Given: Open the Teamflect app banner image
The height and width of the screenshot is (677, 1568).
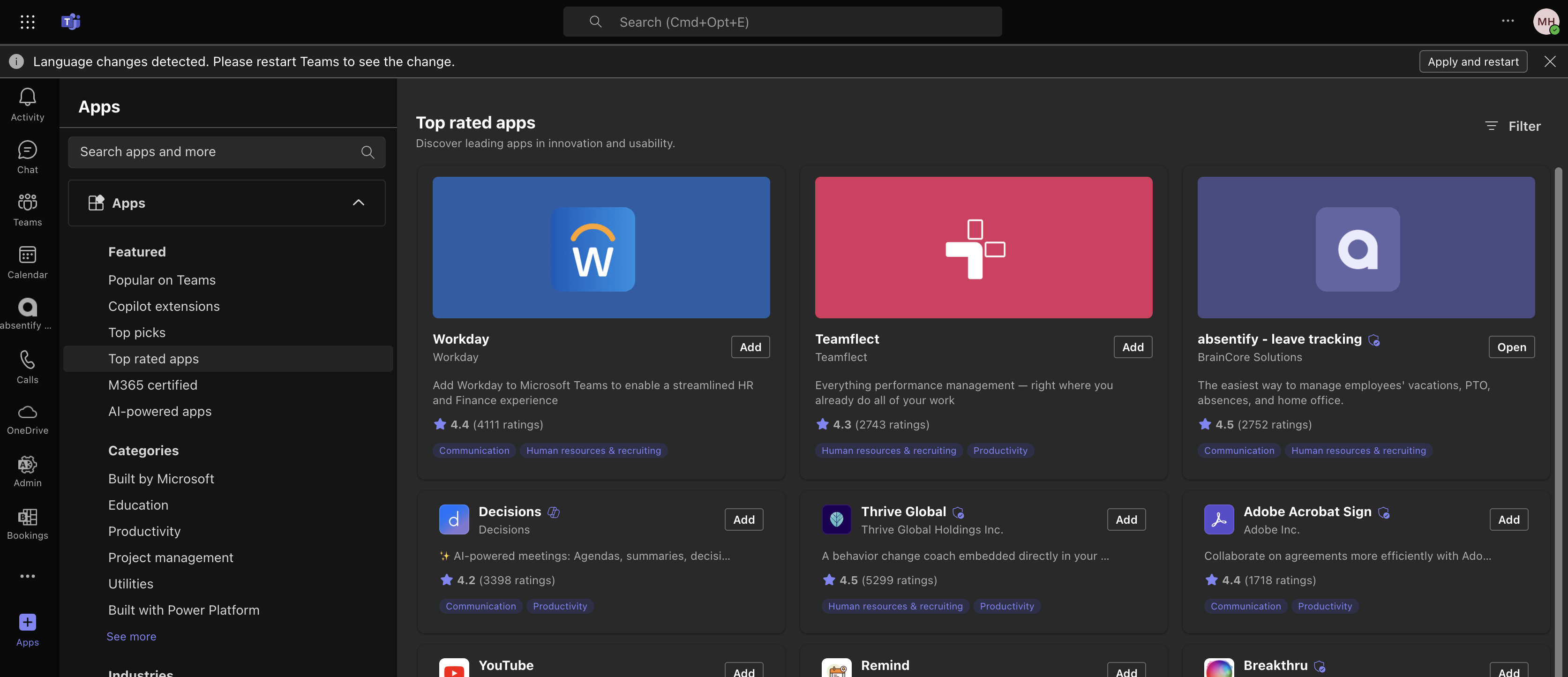Looking at the screenshot, I should pos(983,247).
